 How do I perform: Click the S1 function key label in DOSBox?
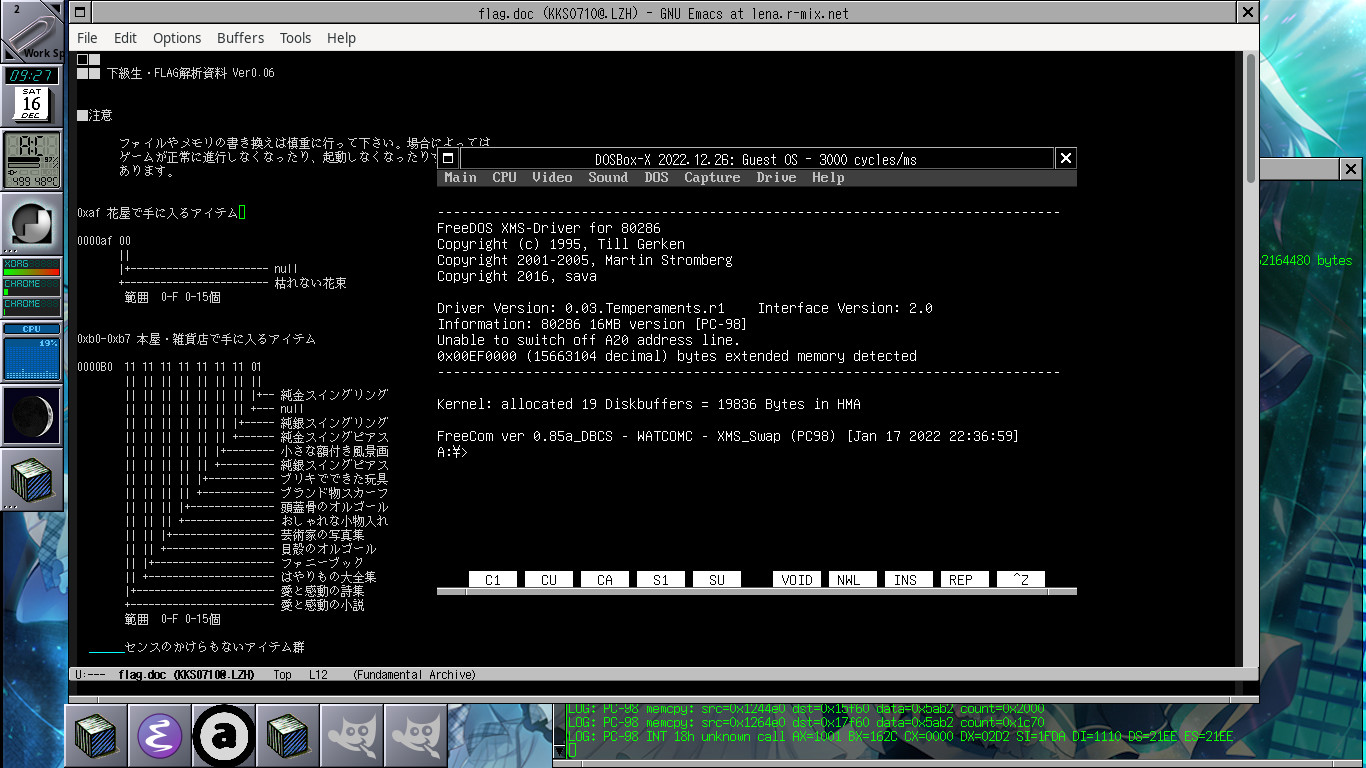pos(661,580)
